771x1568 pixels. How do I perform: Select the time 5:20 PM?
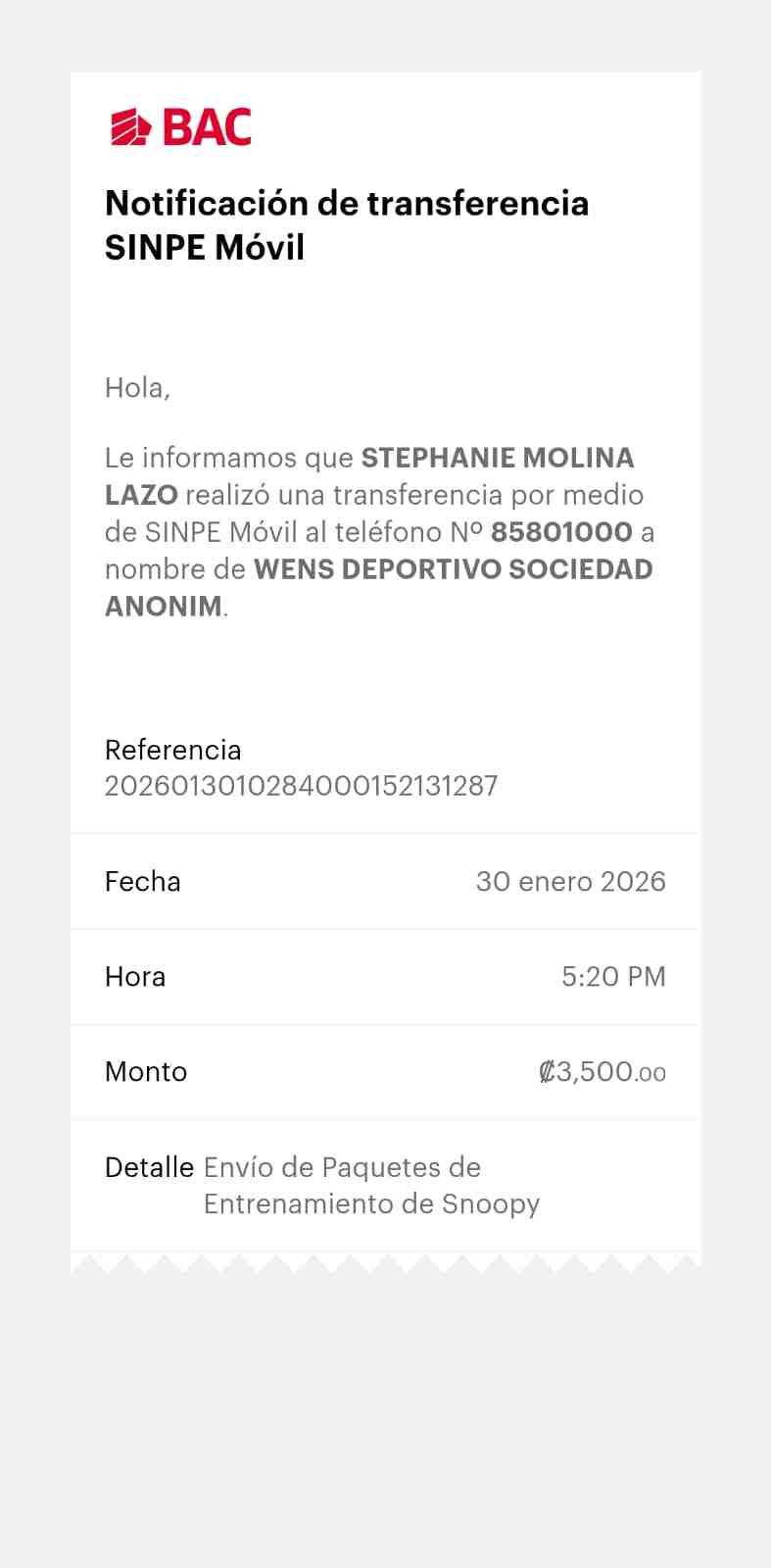click(x=613, y=976)
